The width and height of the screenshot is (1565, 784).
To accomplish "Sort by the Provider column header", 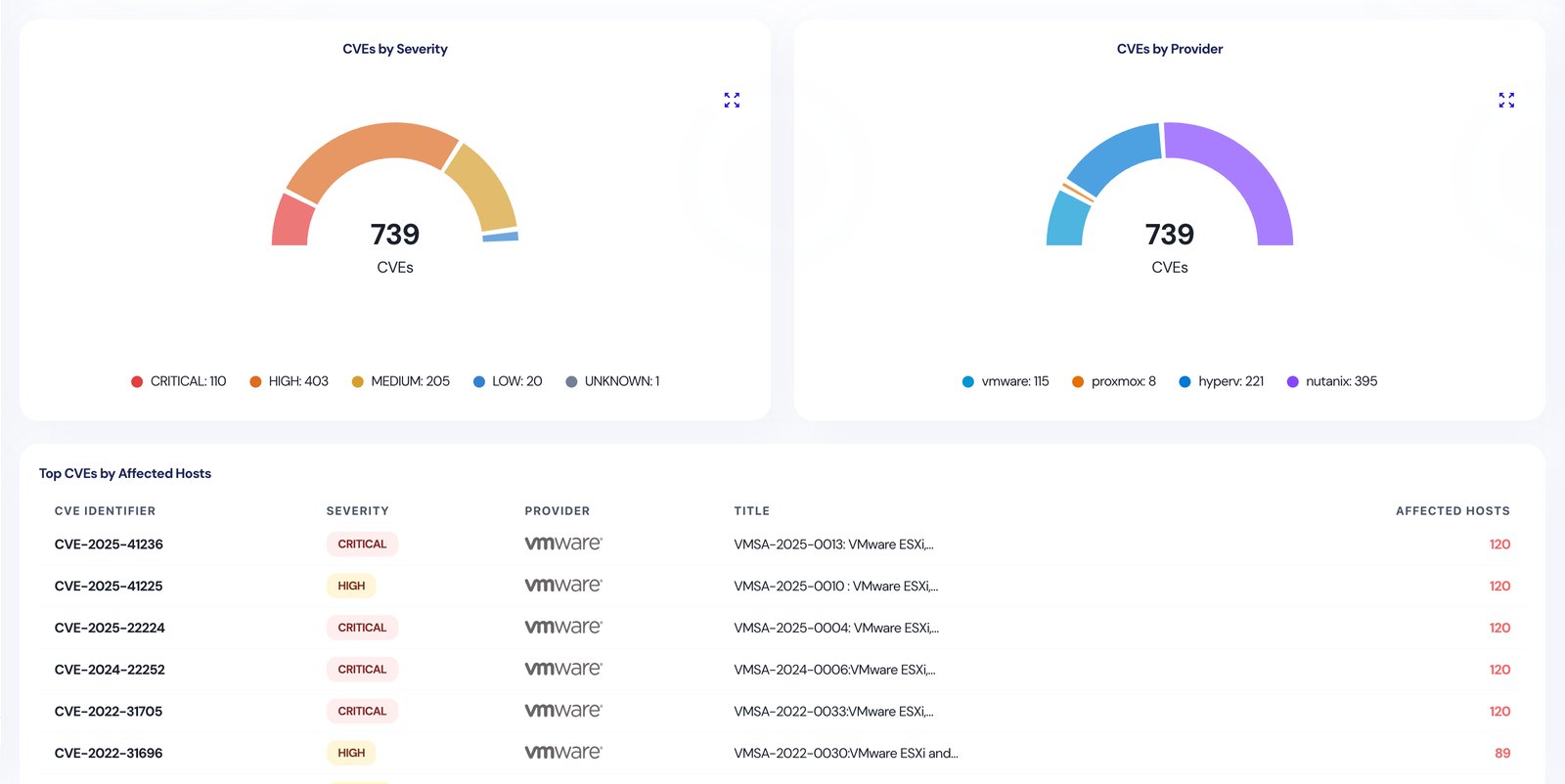I will (558, 511).
